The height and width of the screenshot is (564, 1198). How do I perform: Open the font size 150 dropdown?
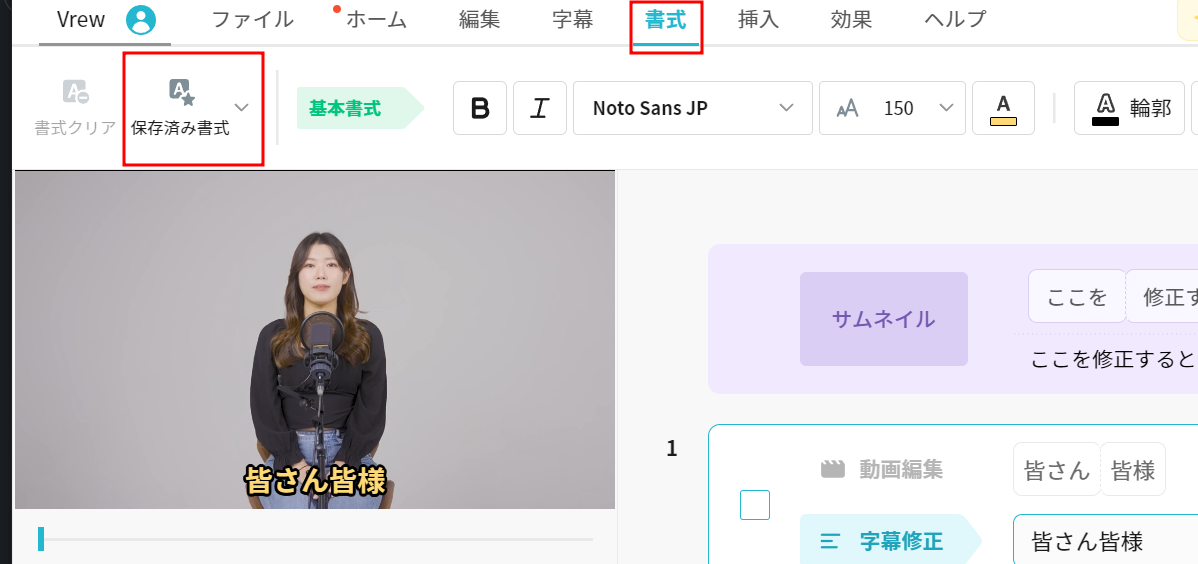coord(892,108)
